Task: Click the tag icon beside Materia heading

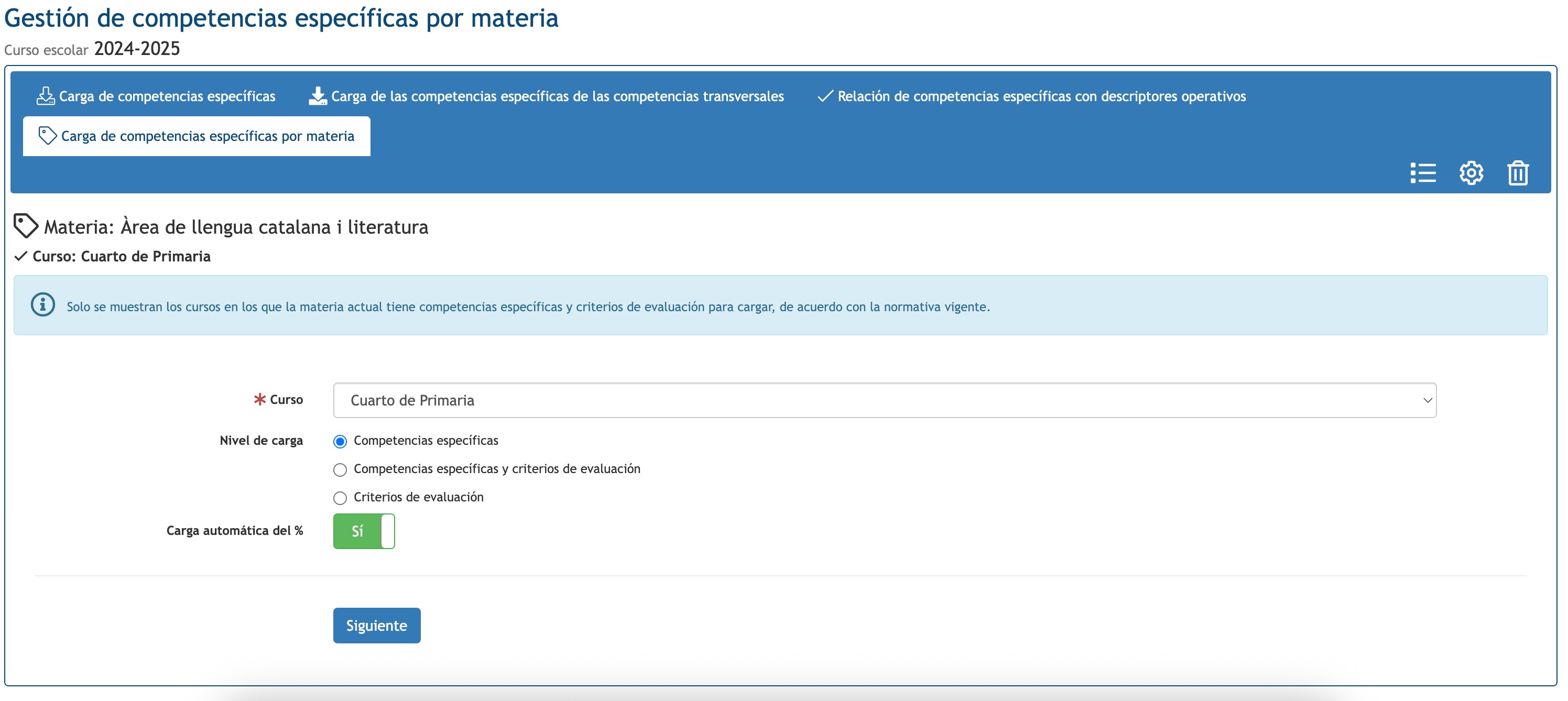Action: (26, 226)
